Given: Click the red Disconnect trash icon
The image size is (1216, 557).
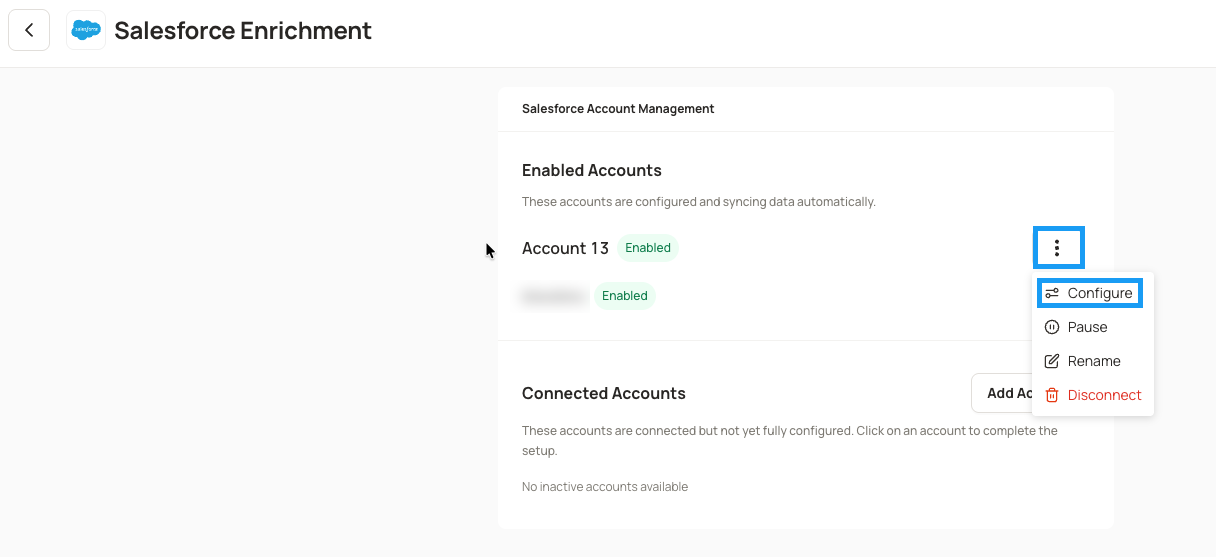Looking at the screenshot, I should coord(1052,395).
